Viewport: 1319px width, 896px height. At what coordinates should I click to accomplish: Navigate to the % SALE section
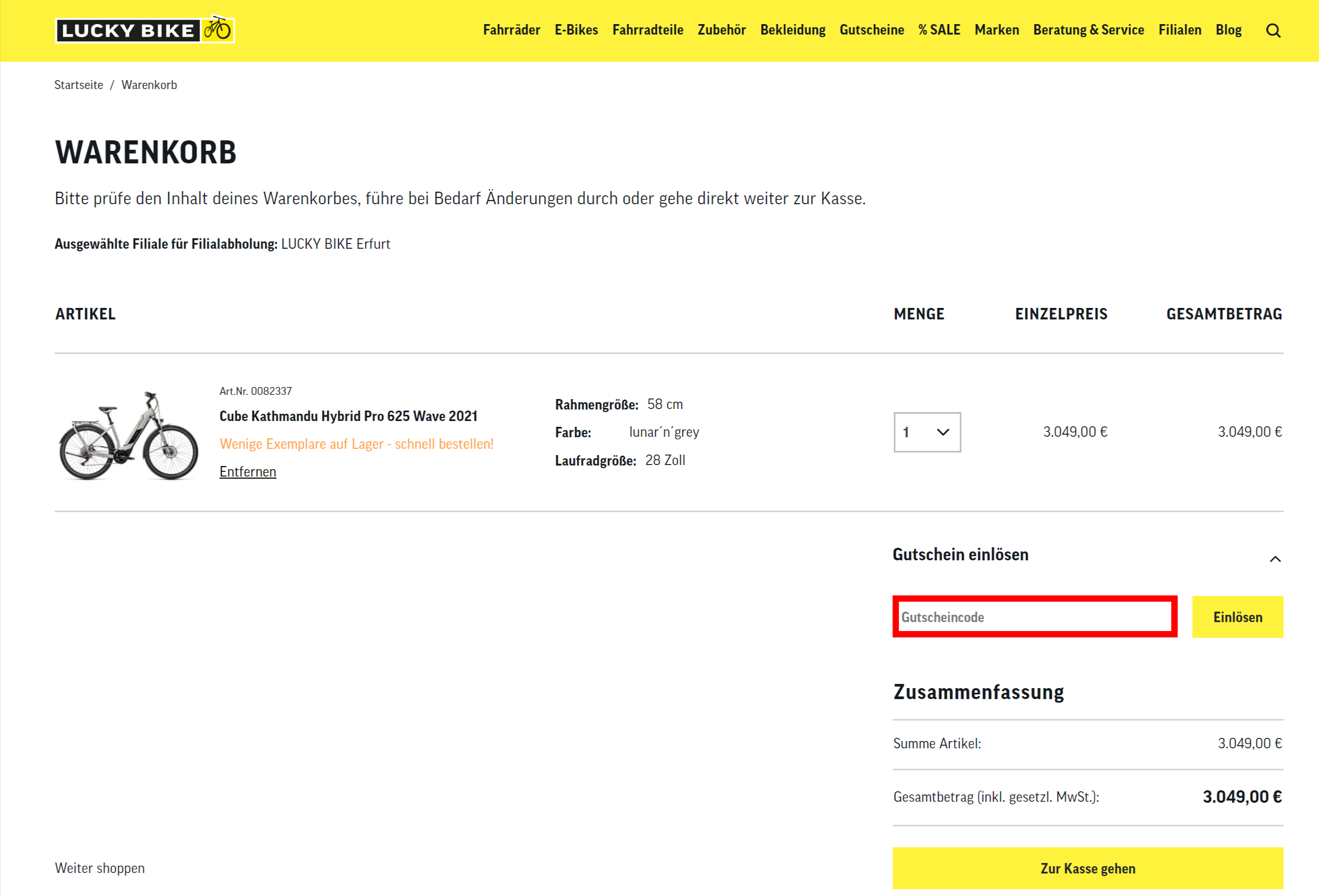coord(940,30)
